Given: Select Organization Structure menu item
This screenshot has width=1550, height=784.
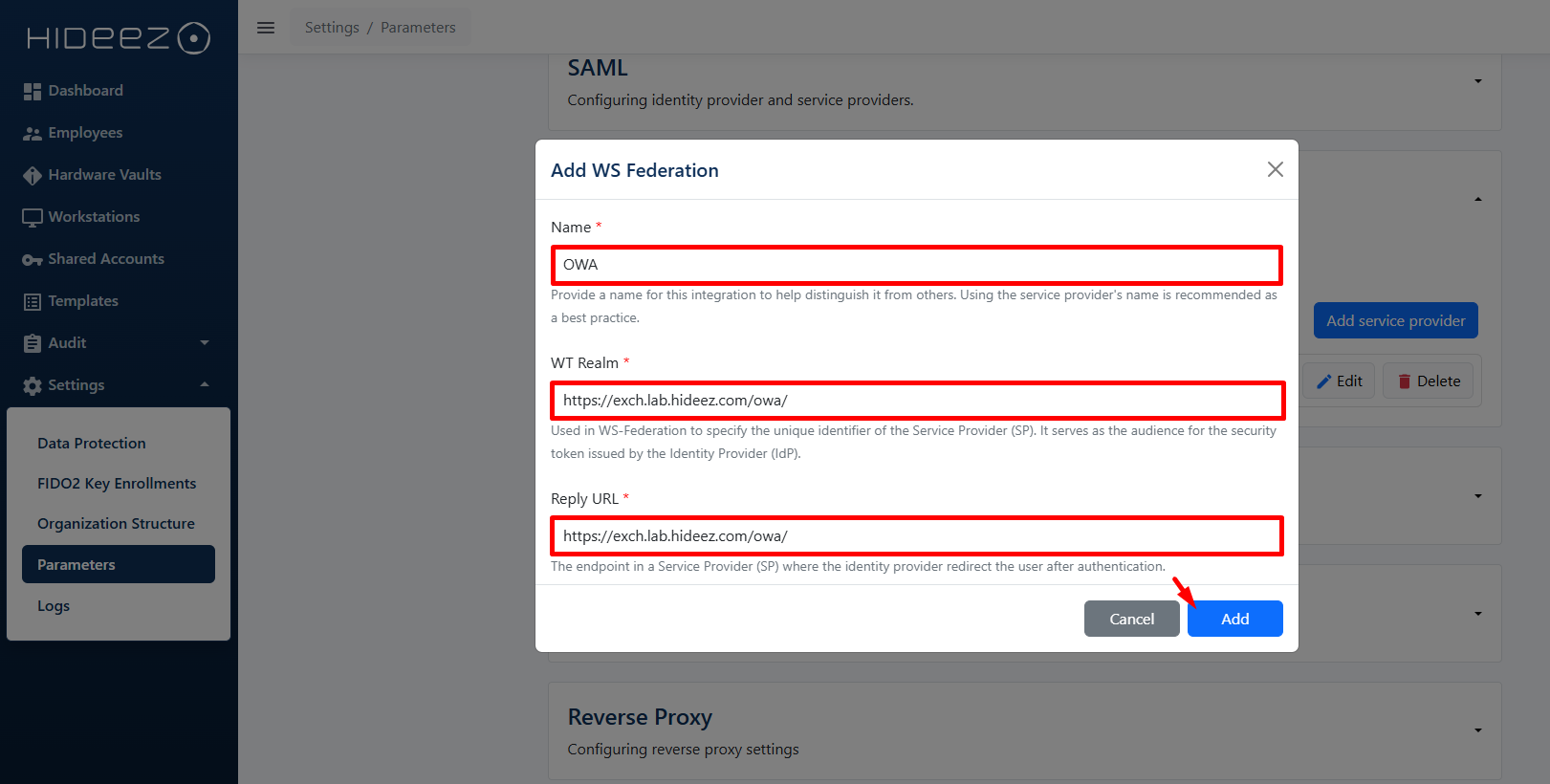Looking at the screenshot, I should coord(116,524).
